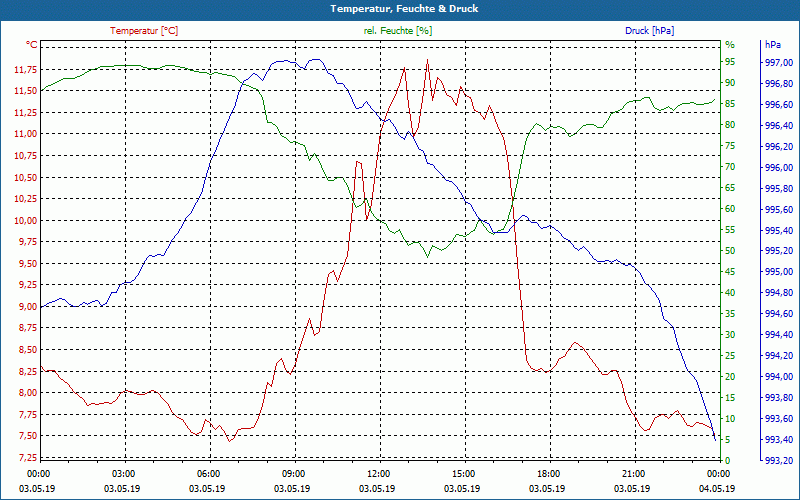Click the 996,80 pressure axis value
This screenshot has width=800, height=500.
tap(780, 84)
